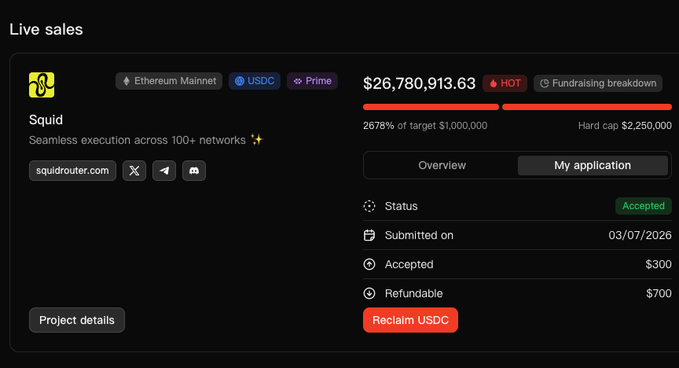Click the Status dotted circle icon

click(x=369, y=206)
